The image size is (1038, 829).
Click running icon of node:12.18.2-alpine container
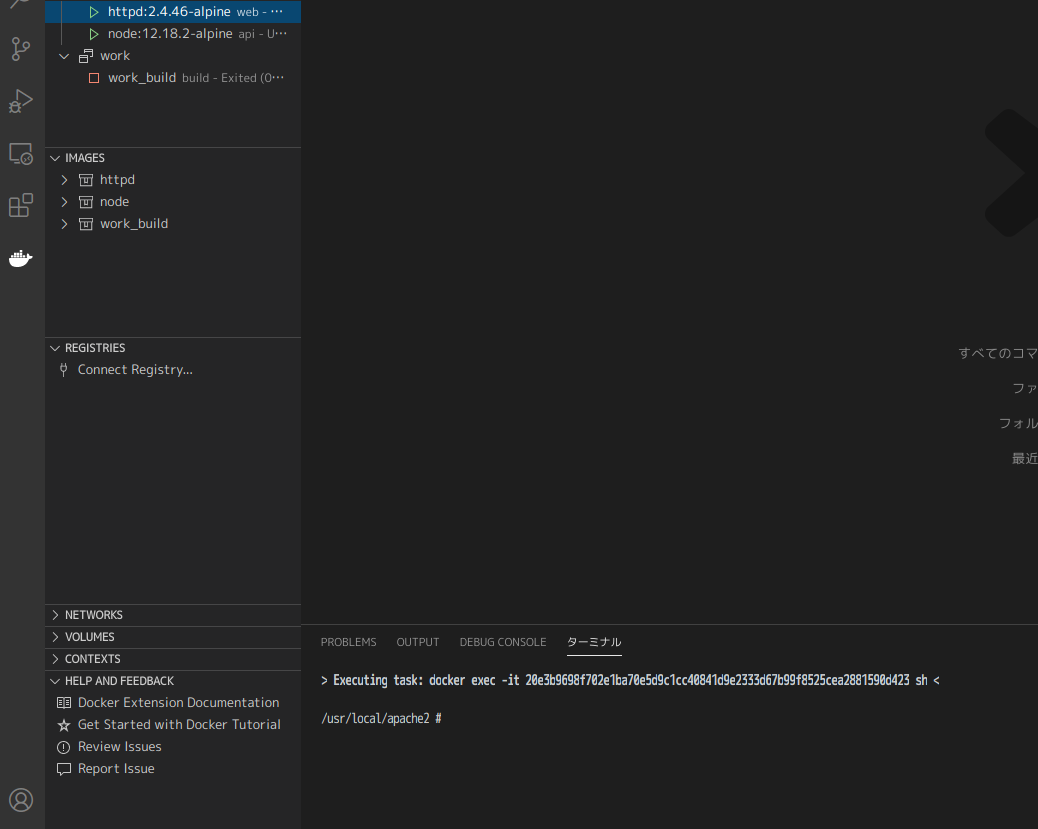(94, 34)
